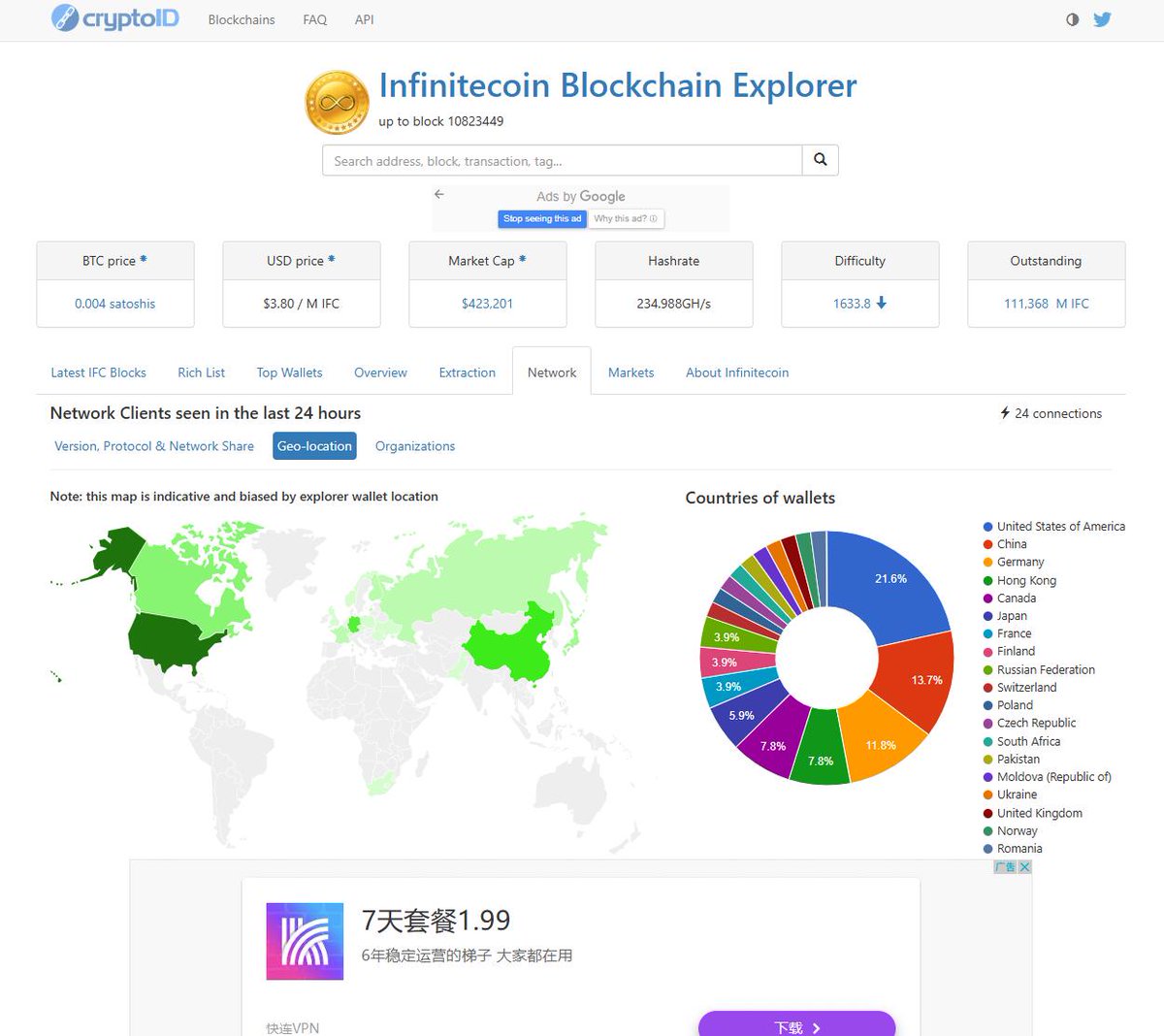Click the Difficulty down arrow icon

click(881, 303)
